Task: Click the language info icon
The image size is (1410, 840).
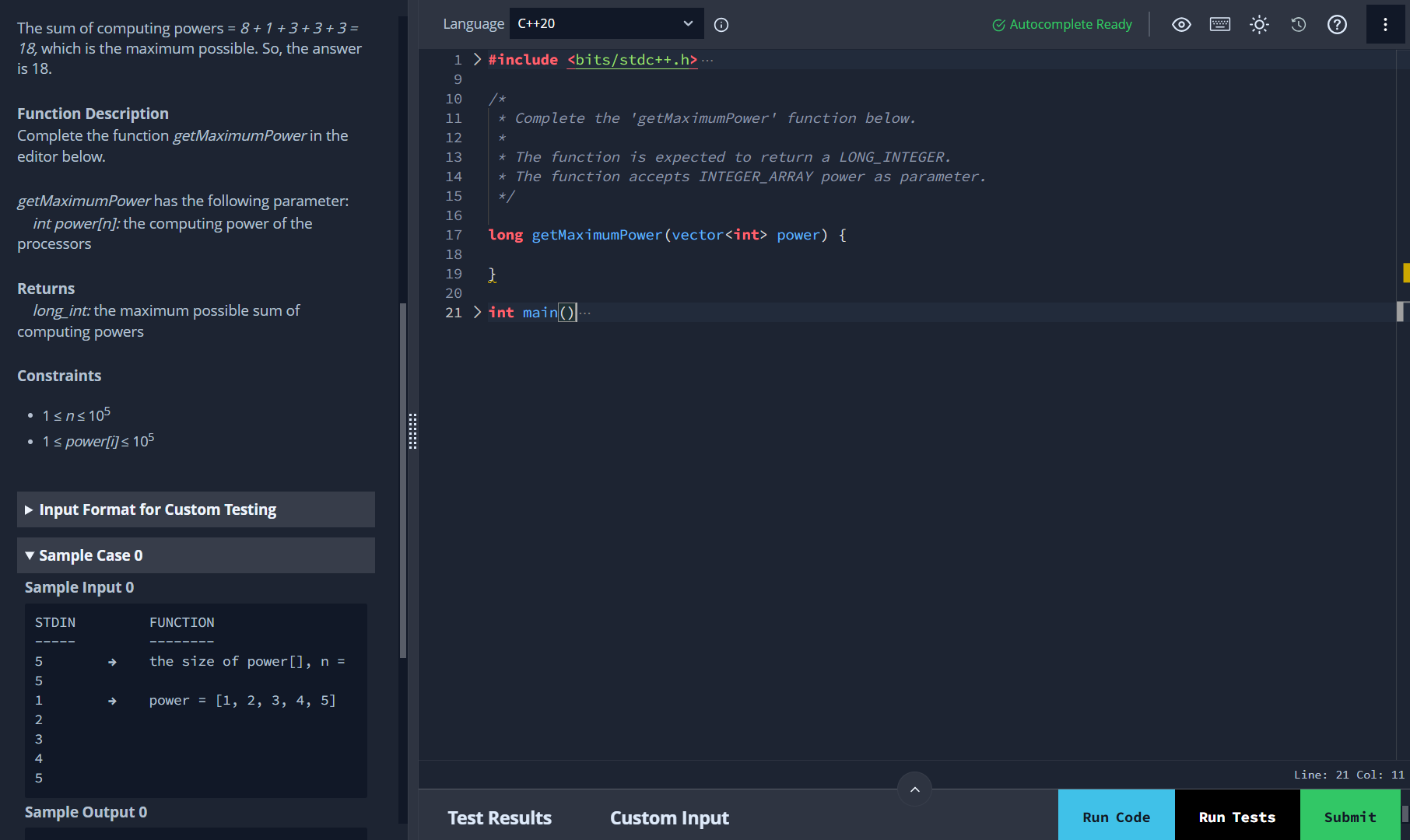Action: (721, 25)
